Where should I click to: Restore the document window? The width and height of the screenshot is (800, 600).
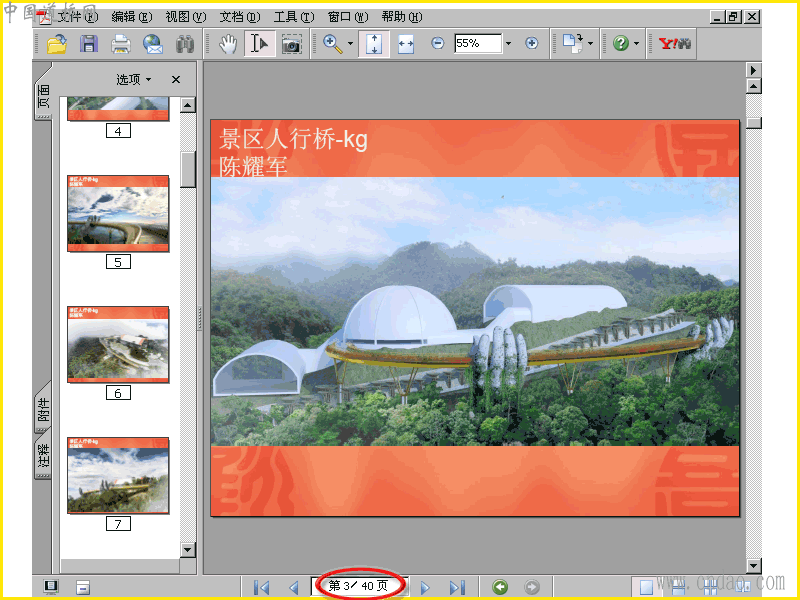pos(734,17)
